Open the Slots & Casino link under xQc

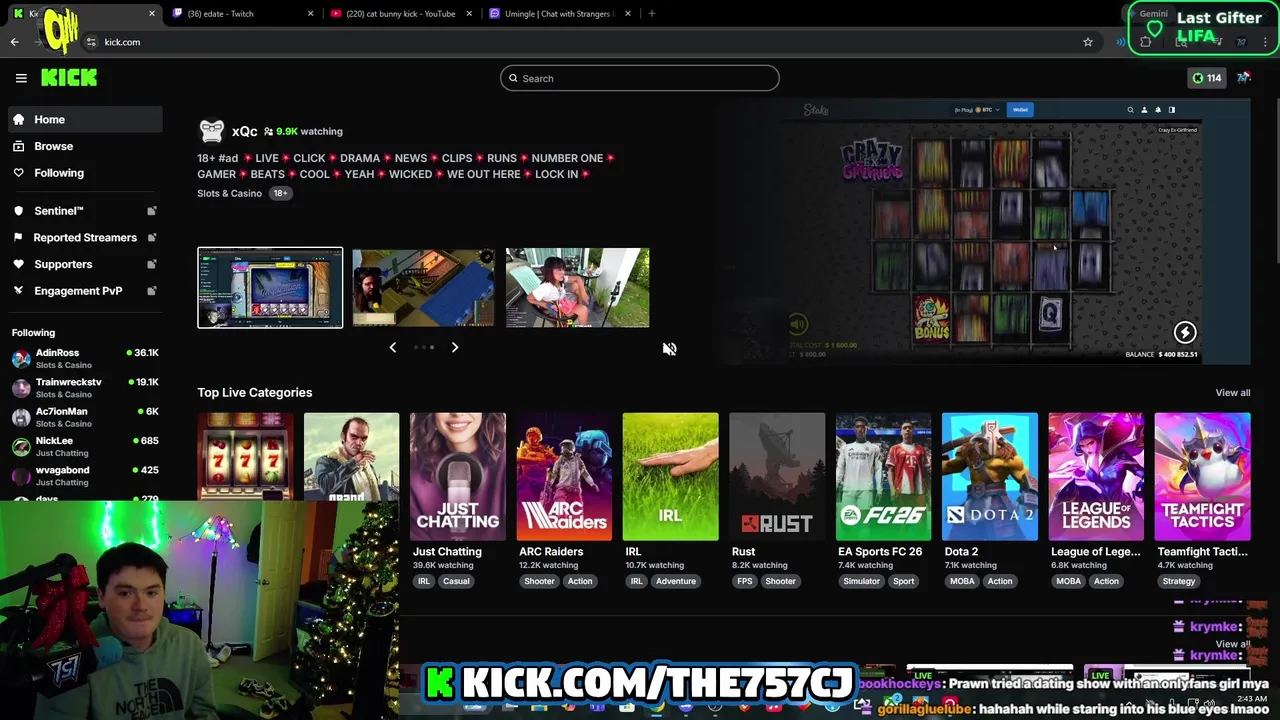coord(229,193)
